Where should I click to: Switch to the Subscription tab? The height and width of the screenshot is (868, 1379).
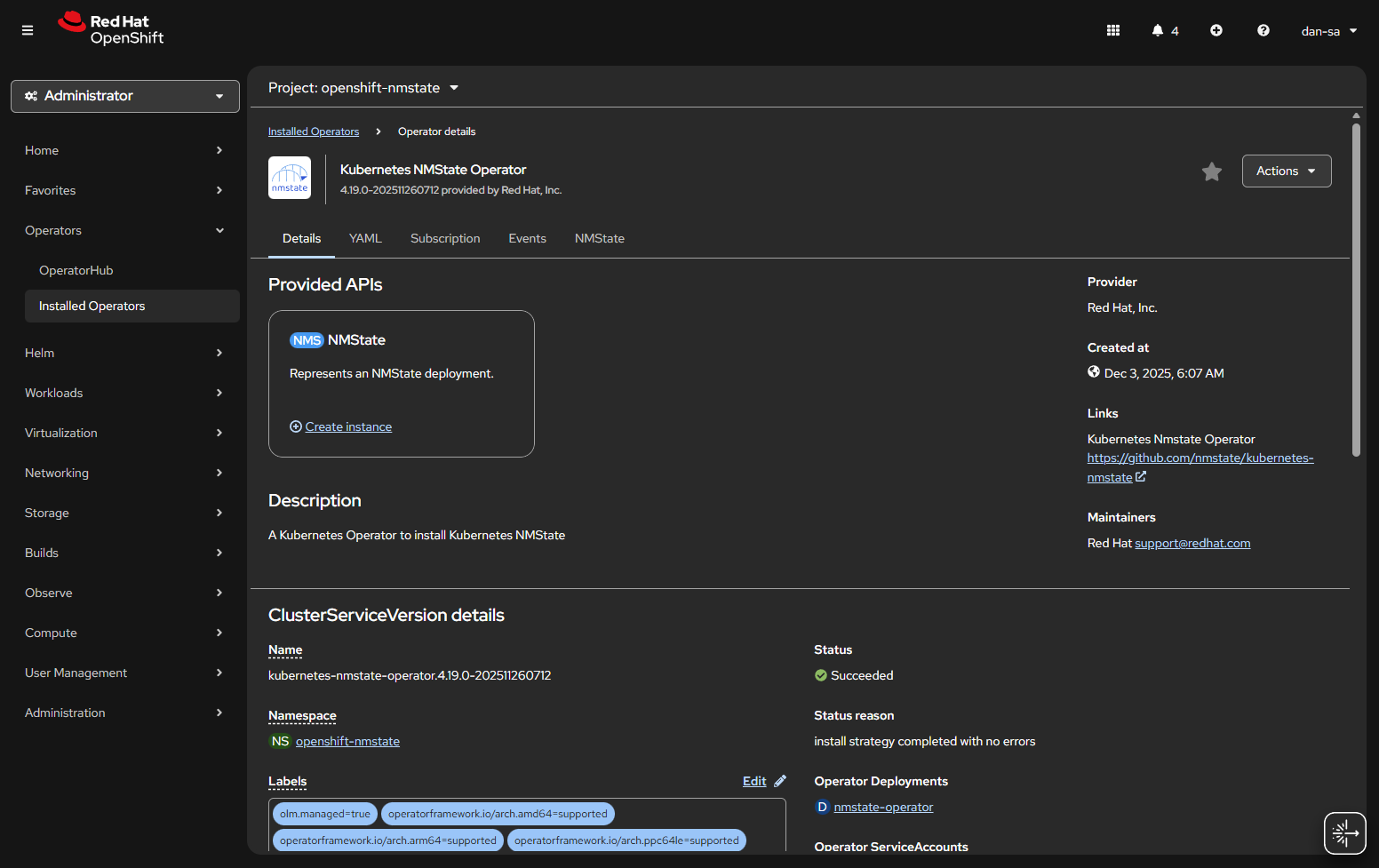[x=445, y=238]
